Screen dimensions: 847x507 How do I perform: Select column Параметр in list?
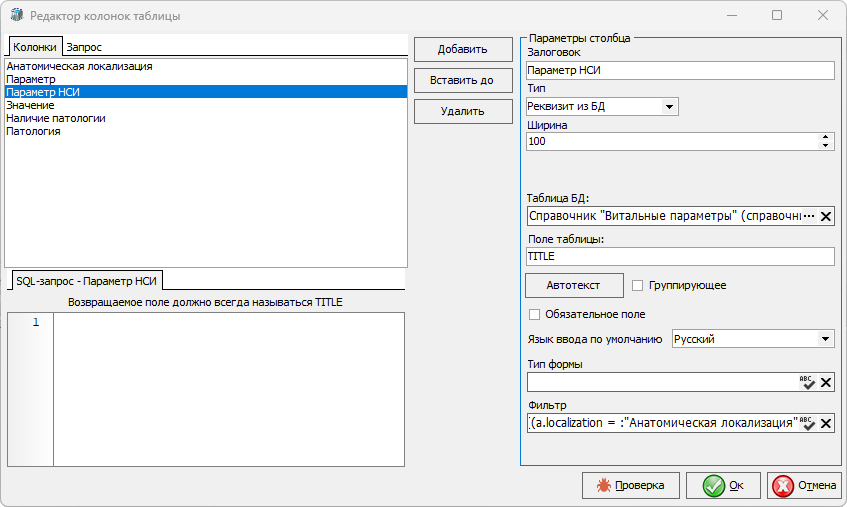pyautogui.click(x=205, y=79)
